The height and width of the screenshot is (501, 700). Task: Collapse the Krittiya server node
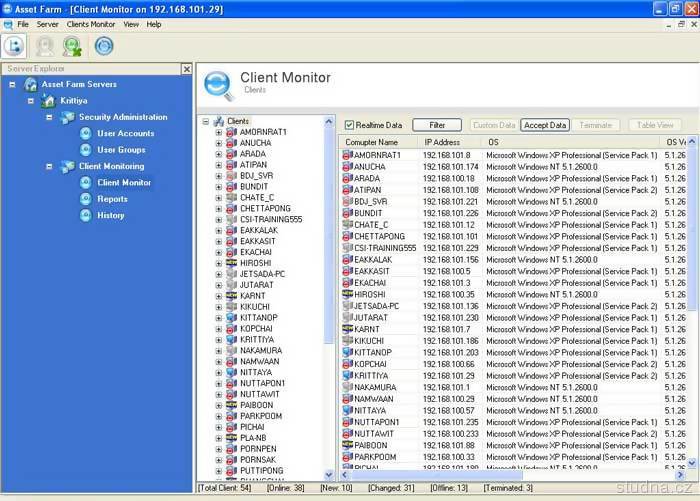coord(30,101)
